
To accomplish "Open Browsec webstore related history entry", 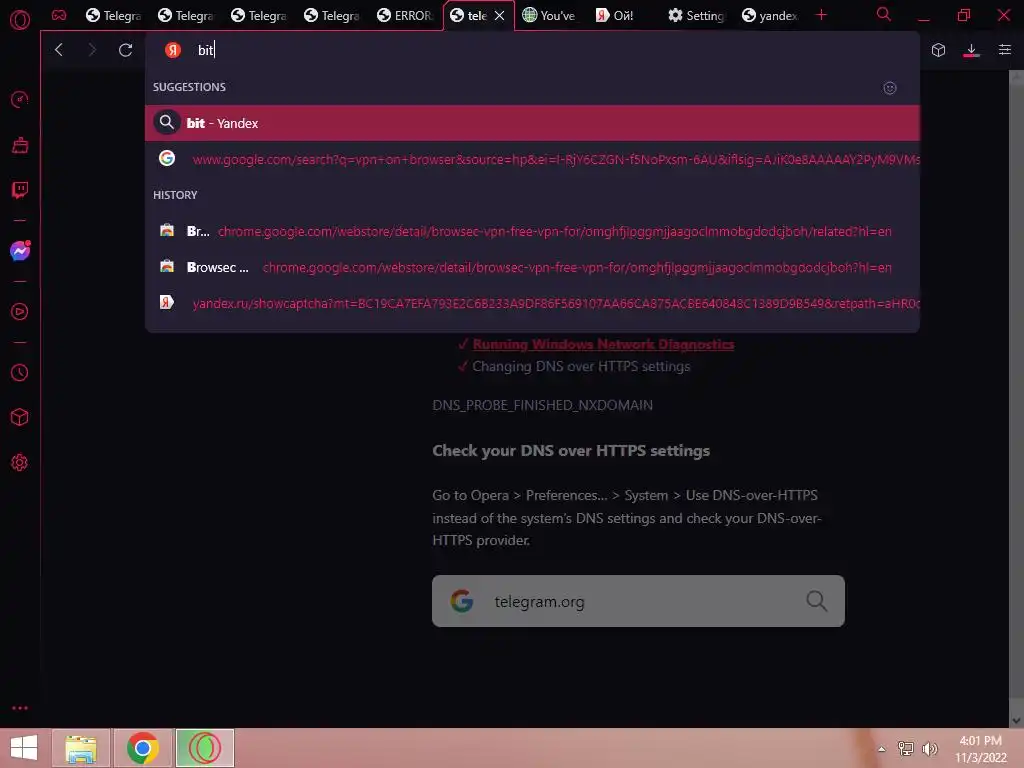I will tap(532, 231).
